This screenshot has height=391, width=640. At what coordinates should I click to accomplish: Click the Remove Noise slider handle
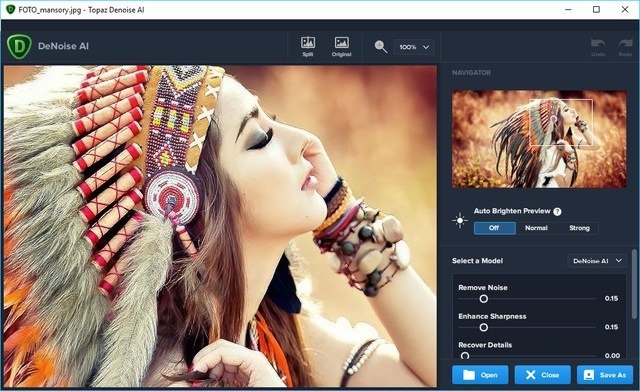(x=484, y=299)
